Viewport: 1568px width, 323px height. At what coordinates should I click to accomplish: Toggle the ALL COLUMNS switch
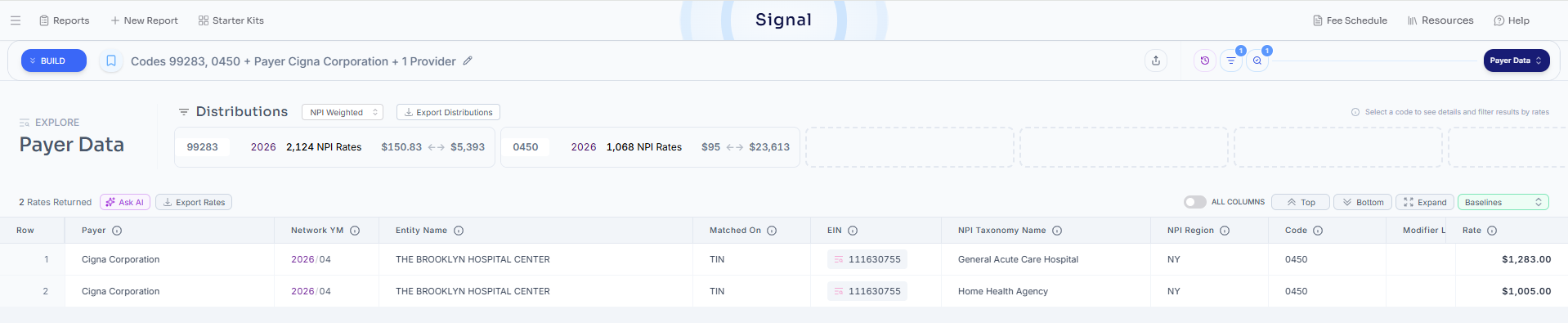1194,202
